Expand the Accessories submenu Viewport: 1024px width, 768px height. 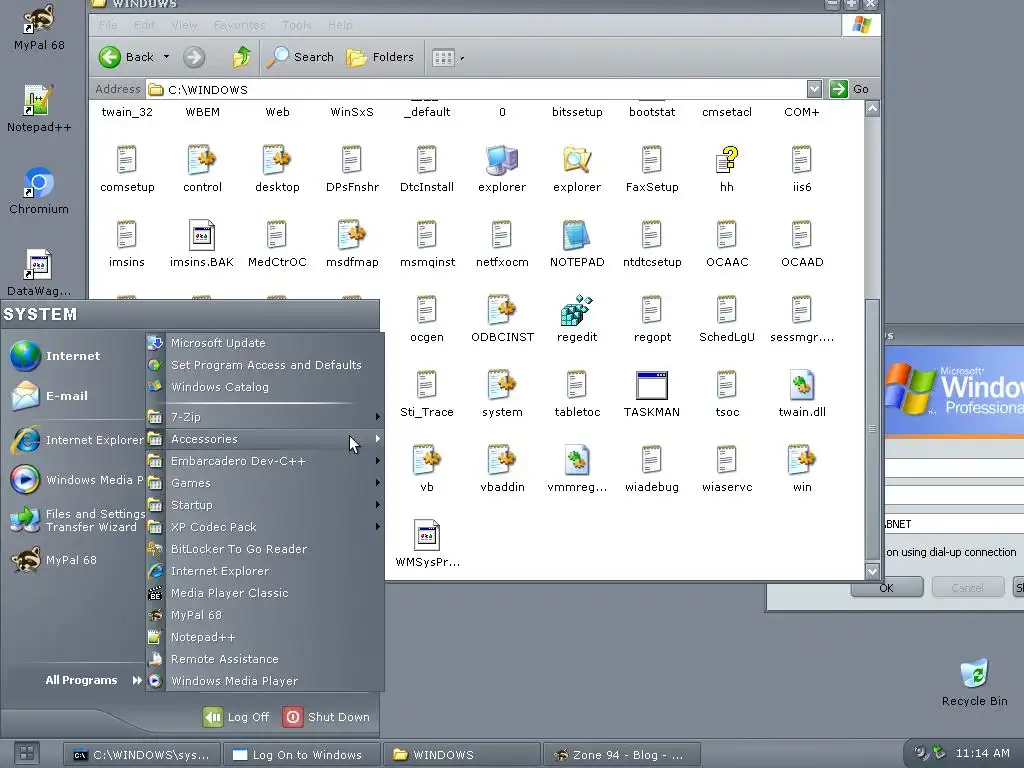[x=264, y=439]
